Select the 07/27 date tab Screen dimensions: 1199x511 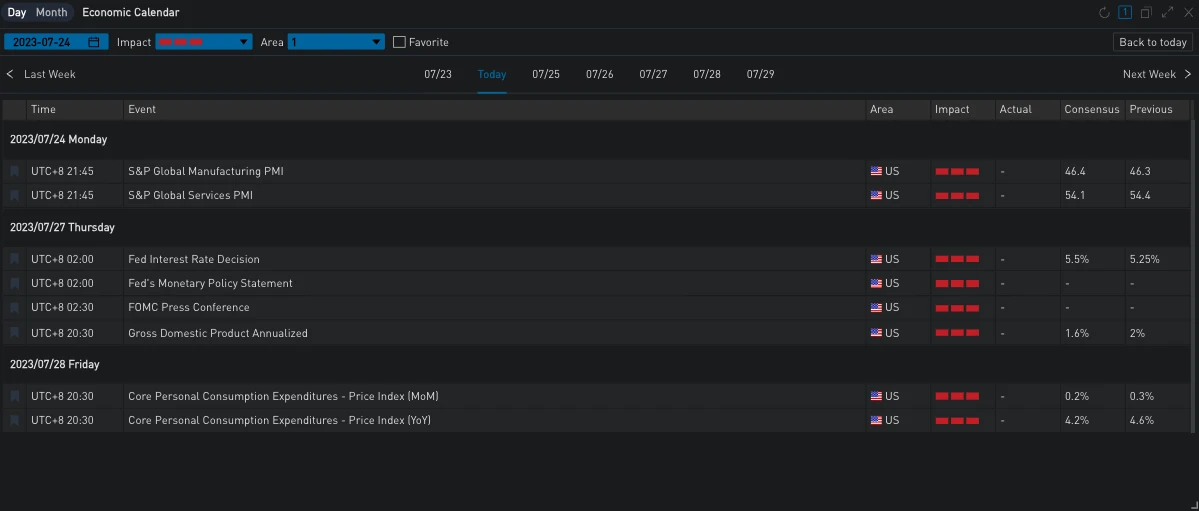(x=653, y=74)
